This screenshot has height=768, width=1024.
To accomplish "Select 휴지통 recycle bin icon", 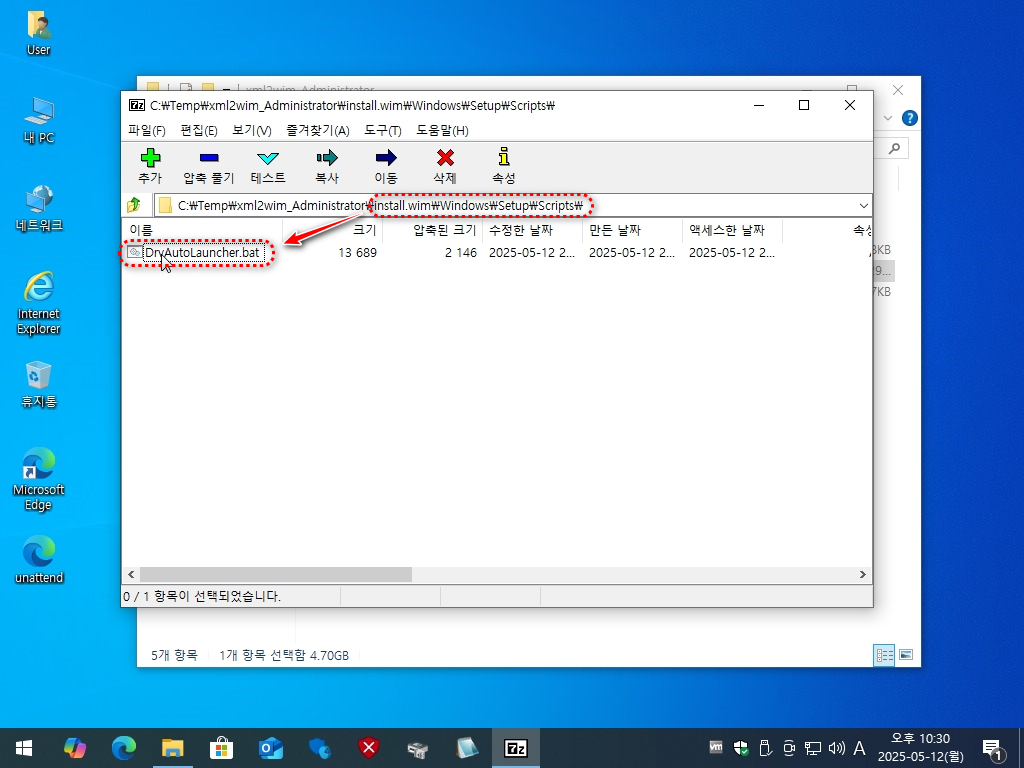I will coord(39,384).
